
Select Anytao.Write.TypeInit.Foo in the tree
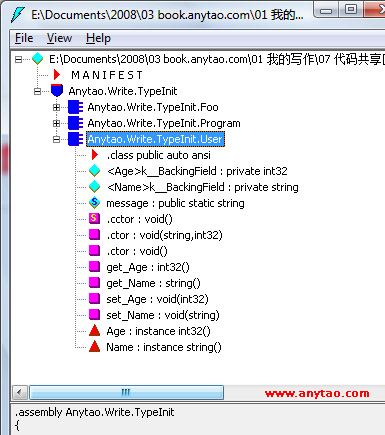click(153, 107)
